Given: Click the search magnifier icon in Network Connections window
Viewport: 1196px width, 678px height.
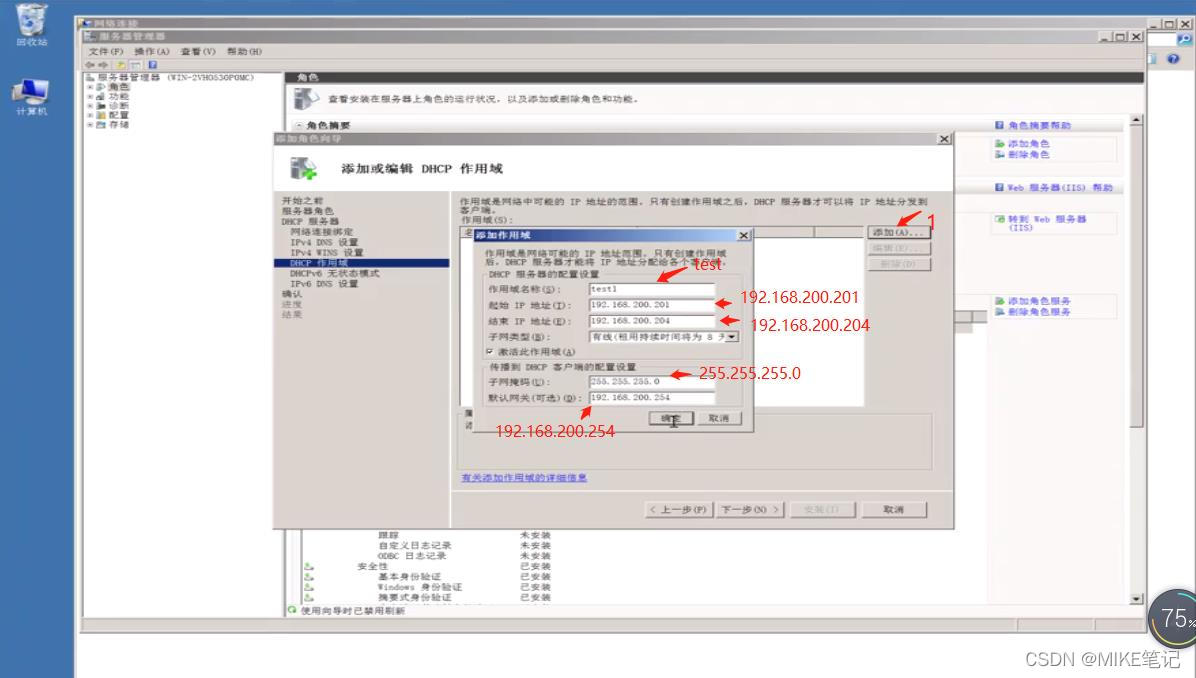Looking at the screenshot, I should point(1184,39).
